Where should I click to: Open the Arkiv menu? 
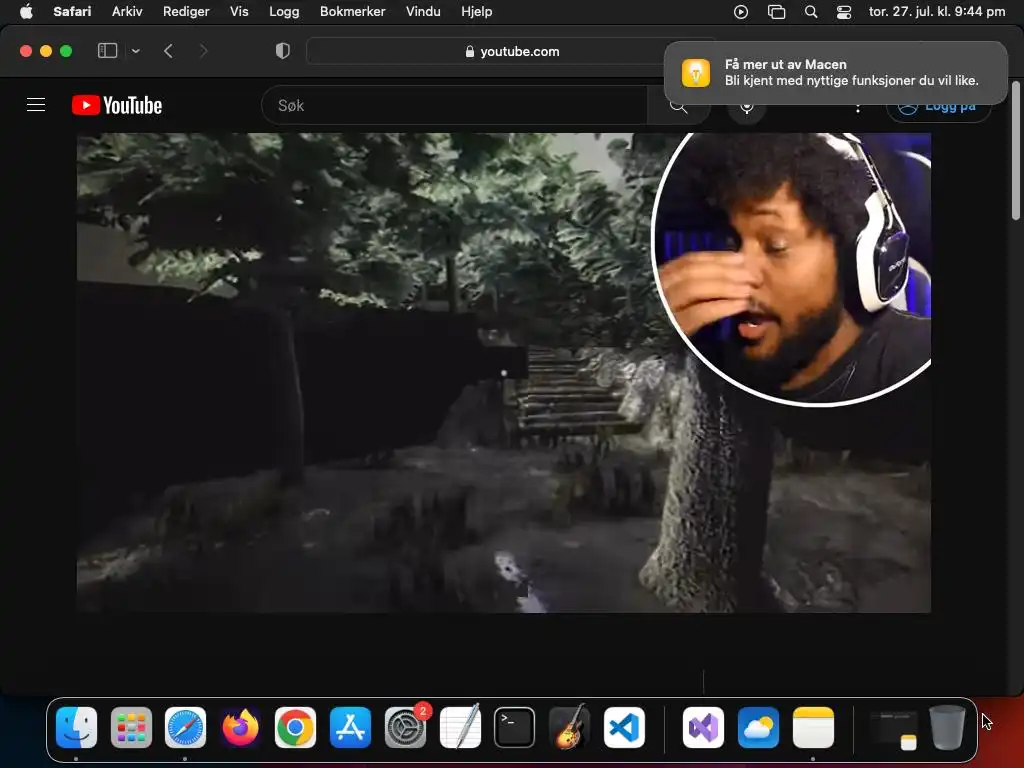pos(127,12)
